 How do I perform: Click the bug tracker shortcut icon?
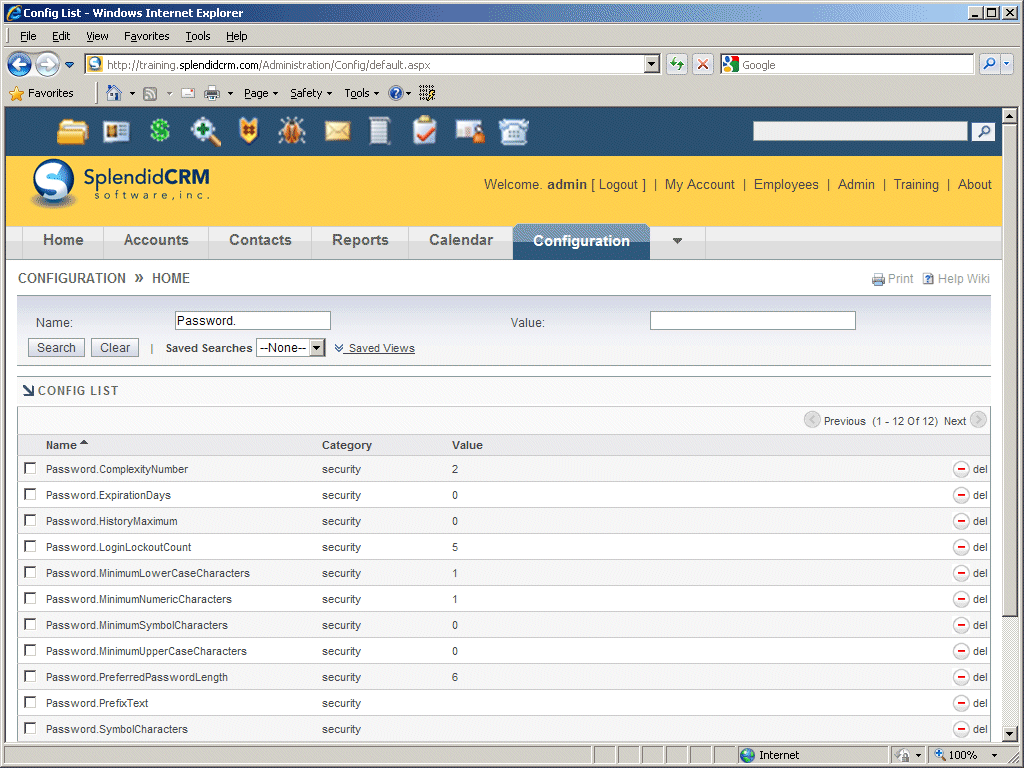292,131
